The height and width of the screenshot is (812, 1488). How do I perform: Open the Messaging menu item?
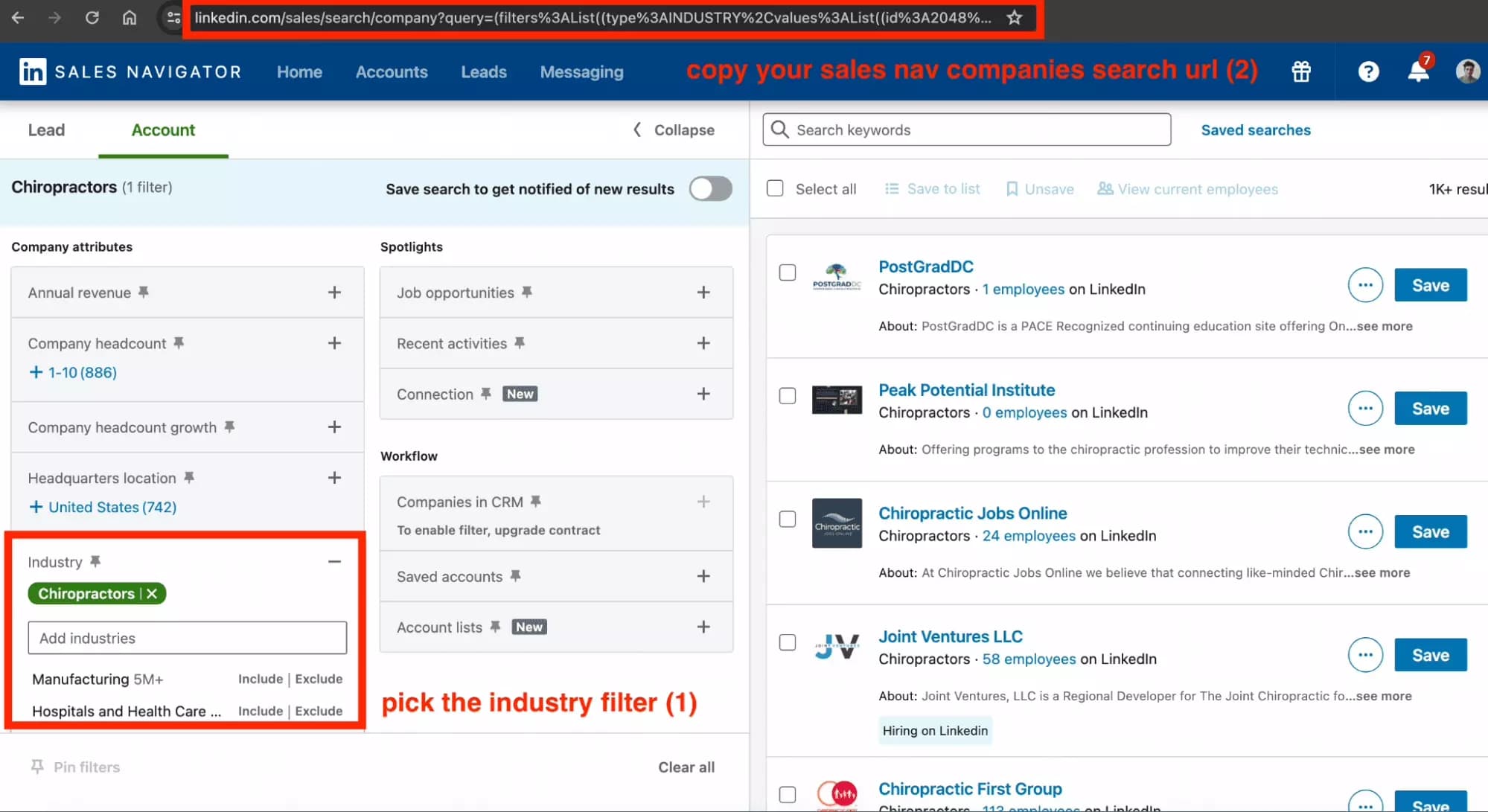(581, 71)
